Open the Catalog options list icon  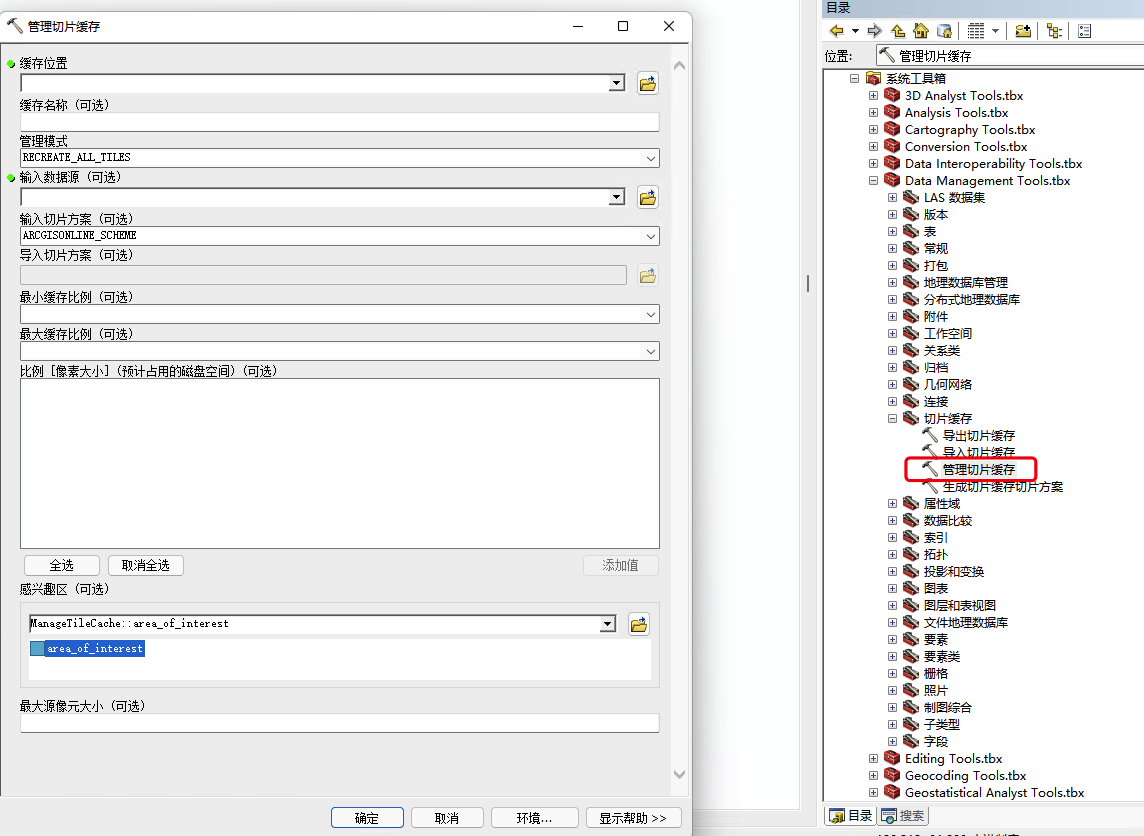click(1085, 31)
